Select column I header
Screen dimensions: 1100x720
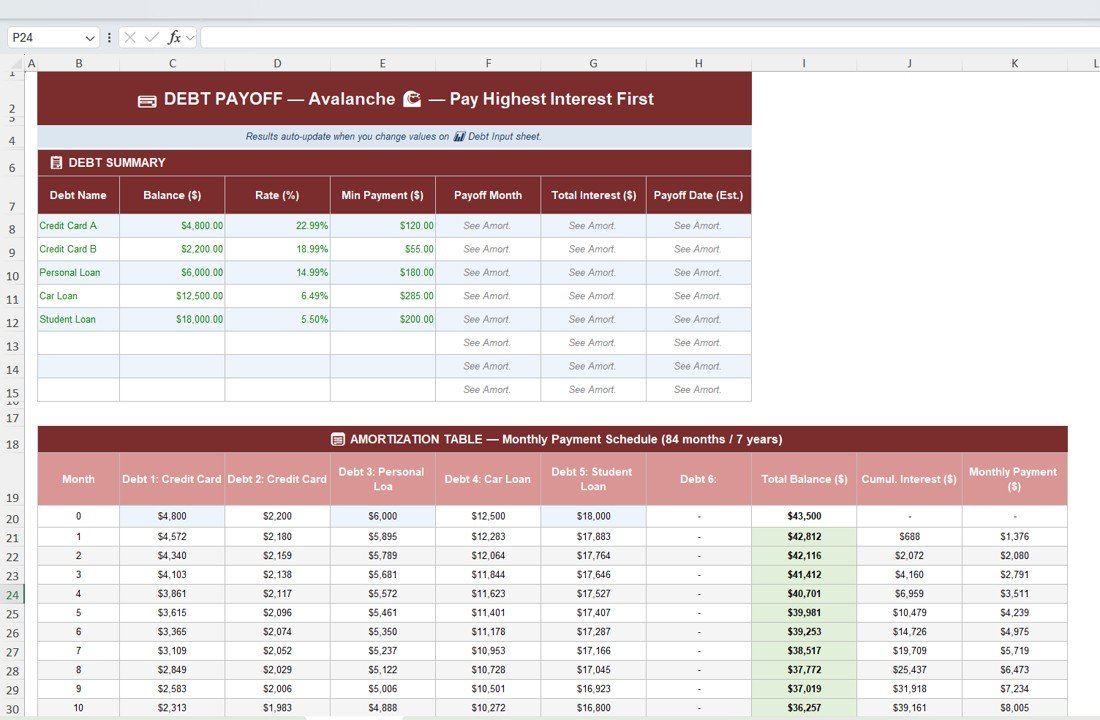(x=803, y=64)
